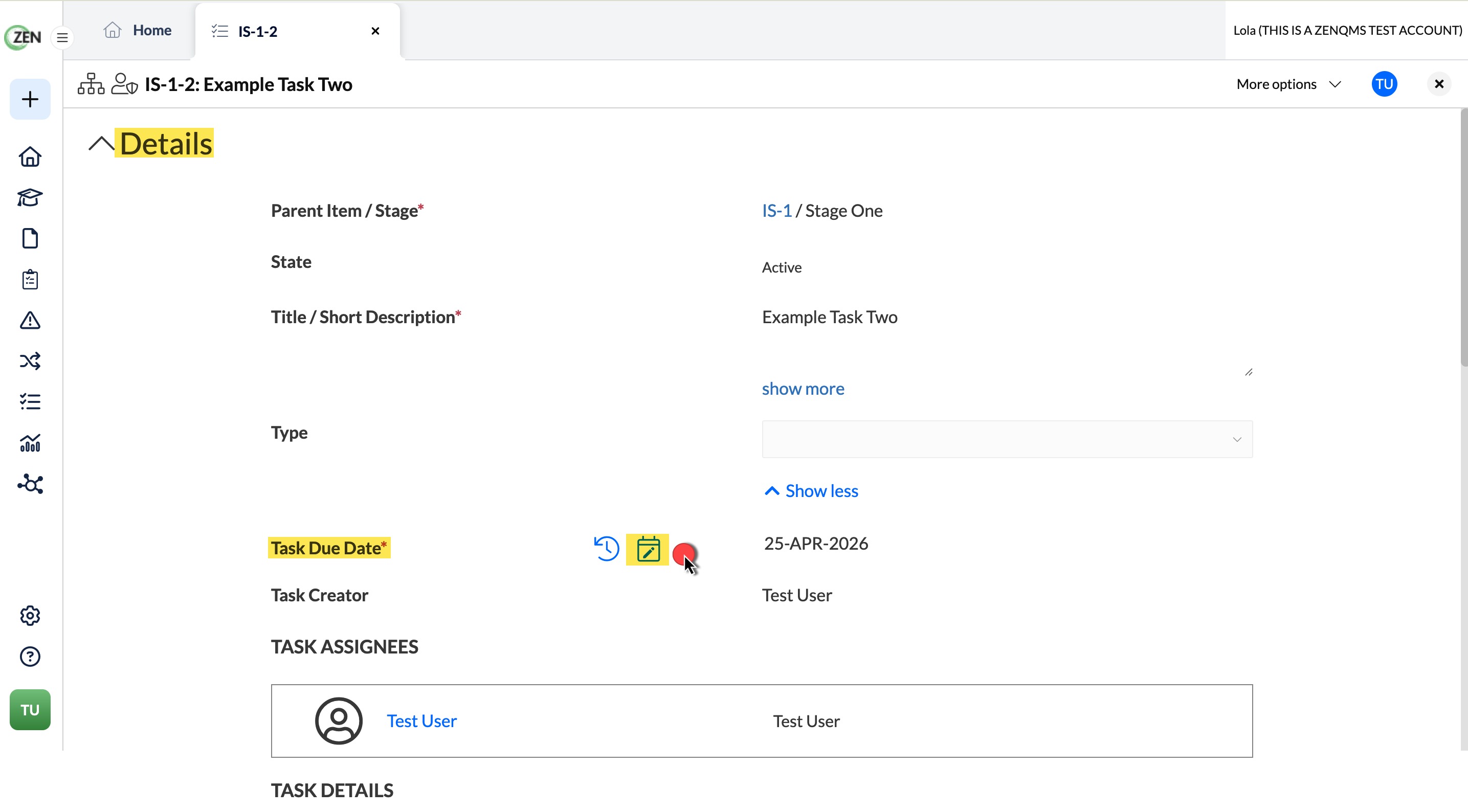The width and height of the screenshot is (1468, 812).
Task: Click the green TU user badge
Action: click(30, 709)
